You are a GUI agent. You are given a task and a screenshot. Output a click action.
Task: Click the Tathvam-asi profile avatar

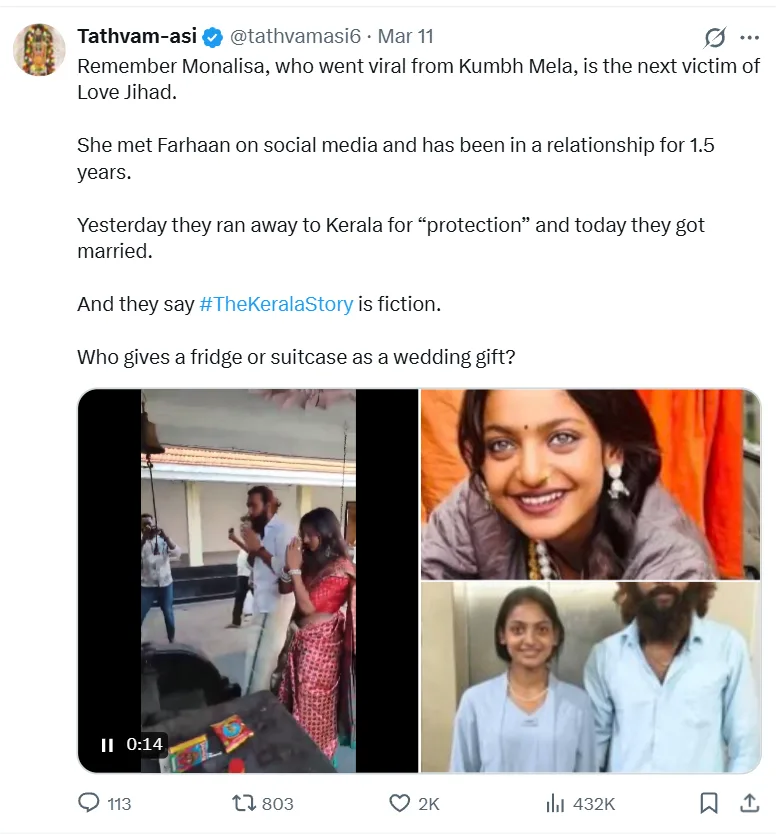click(39, 49)
